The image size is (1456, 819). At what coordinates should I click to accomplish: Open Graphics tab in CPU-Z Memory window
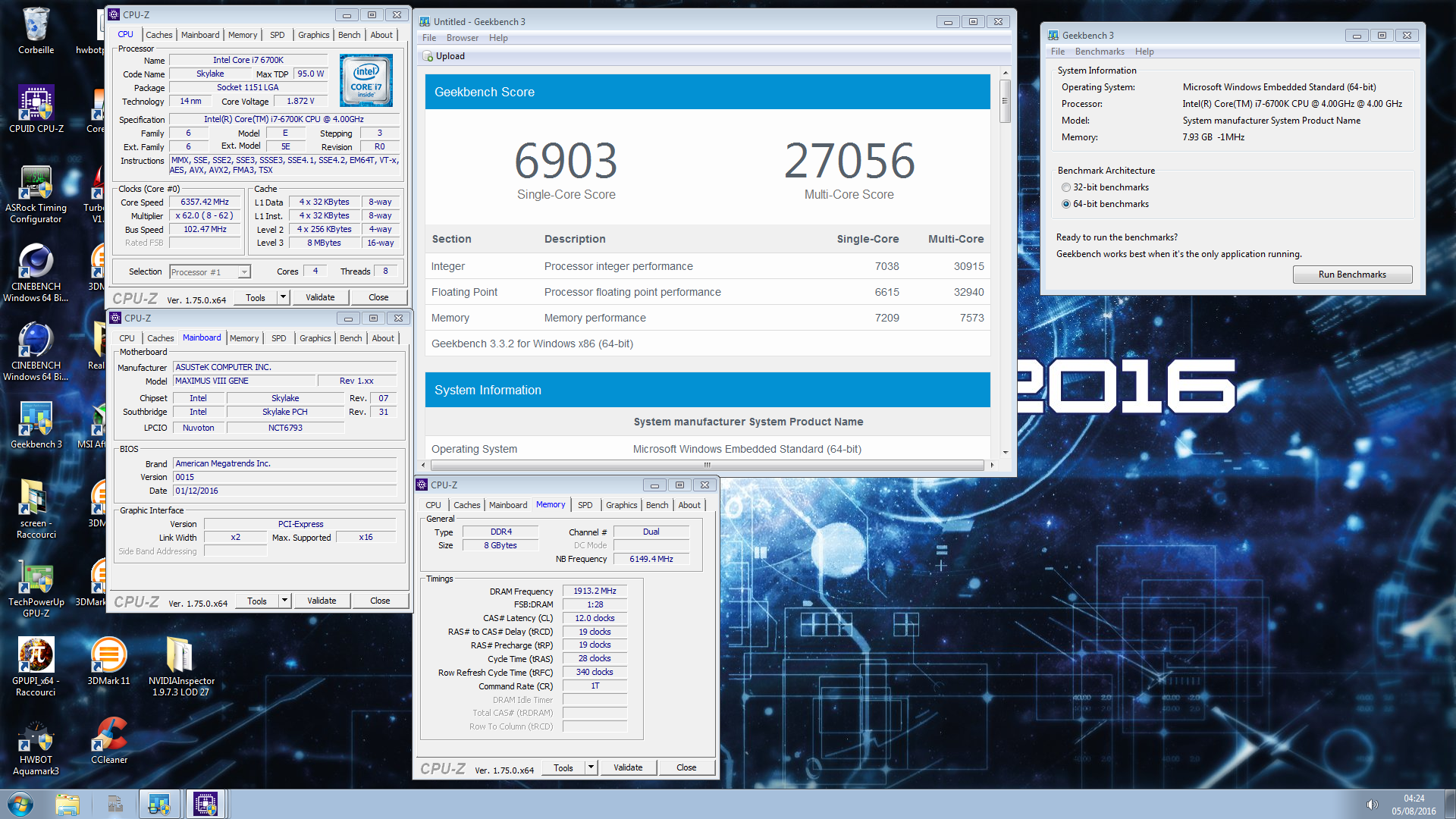[621, 505]
